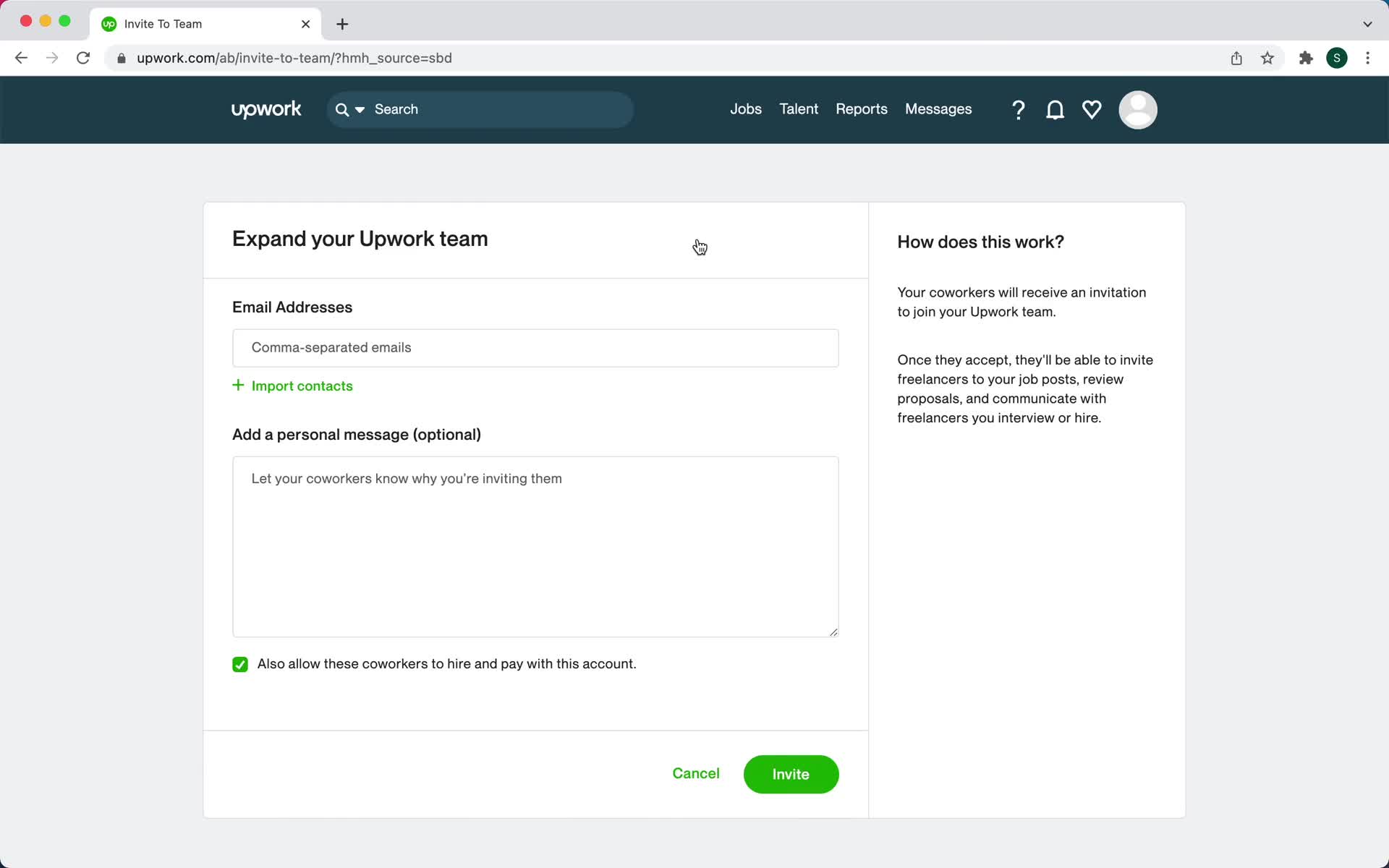Click the favorites heart icon

(1092, 110)
